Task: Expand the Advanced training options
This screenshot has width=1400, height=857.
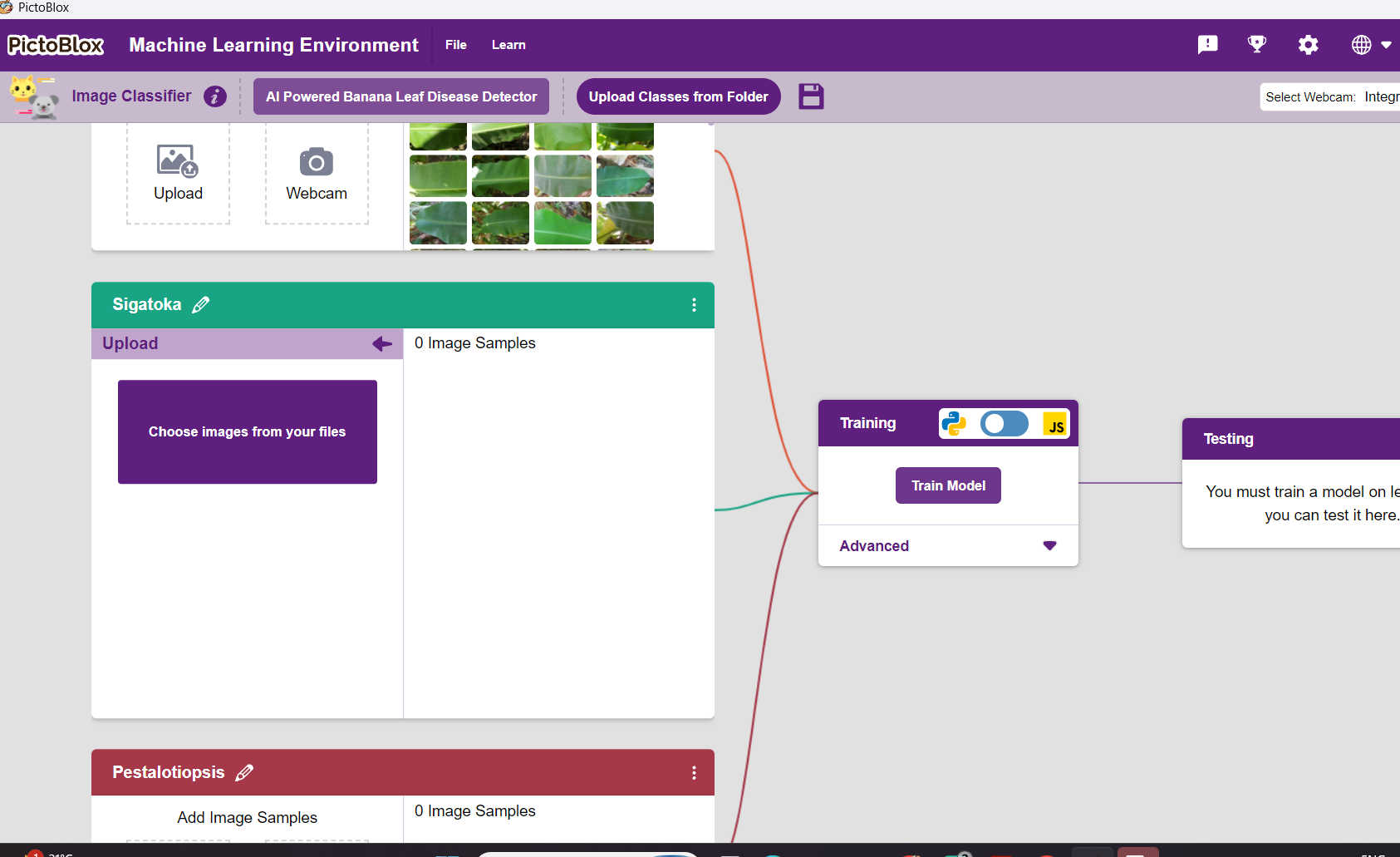Action: [x=948, y=546]
